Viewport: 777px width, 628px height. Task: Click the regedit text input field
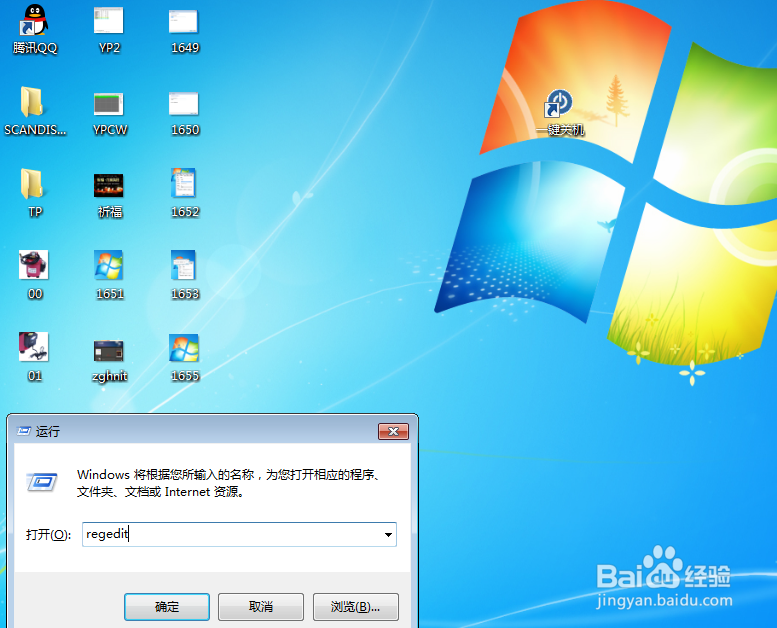239,535
